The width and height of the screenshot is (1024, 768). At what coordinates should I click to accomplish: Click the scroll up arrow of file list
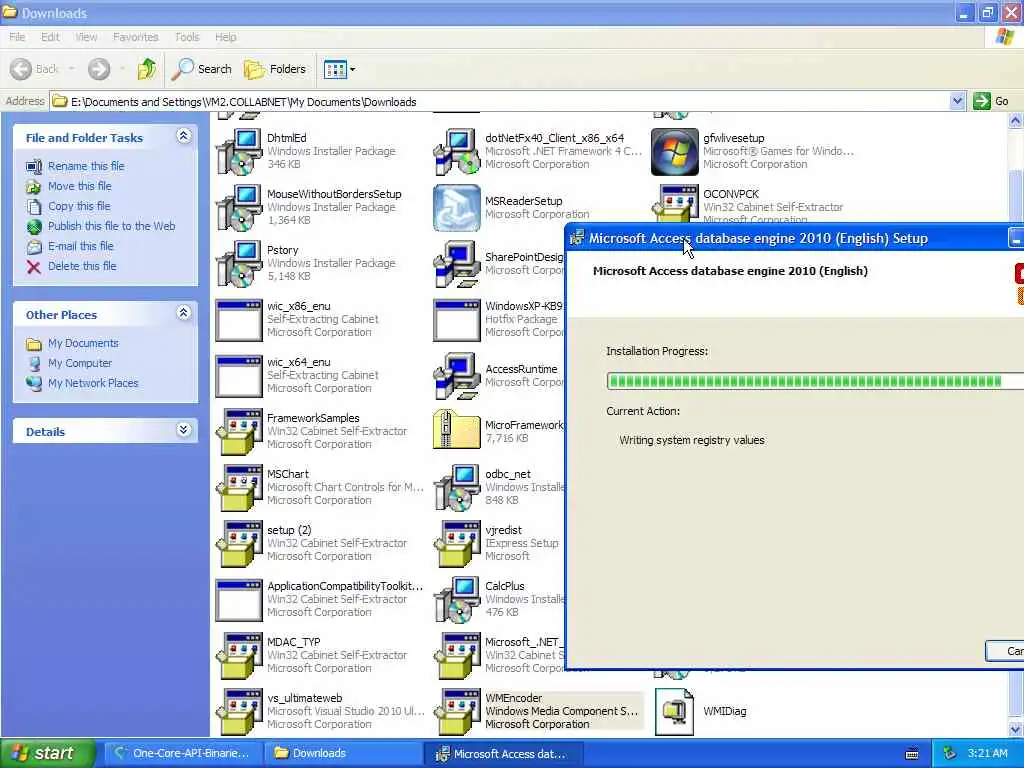point(1016,121)
